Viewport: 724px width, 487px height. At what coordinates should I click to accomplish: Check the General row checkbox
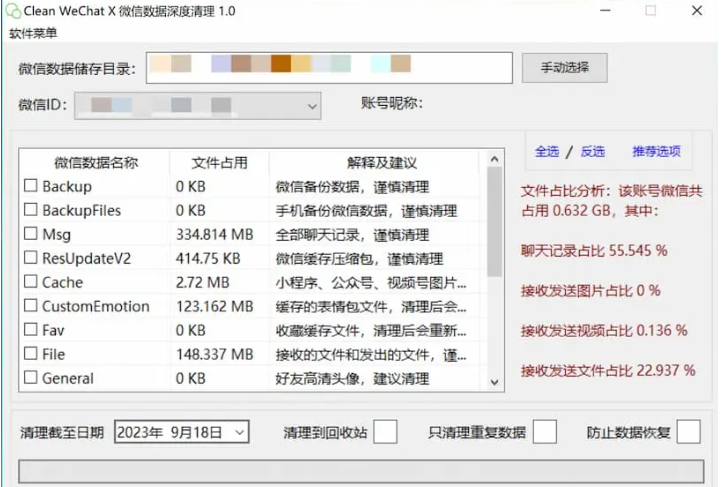click(x=30, y=378)
